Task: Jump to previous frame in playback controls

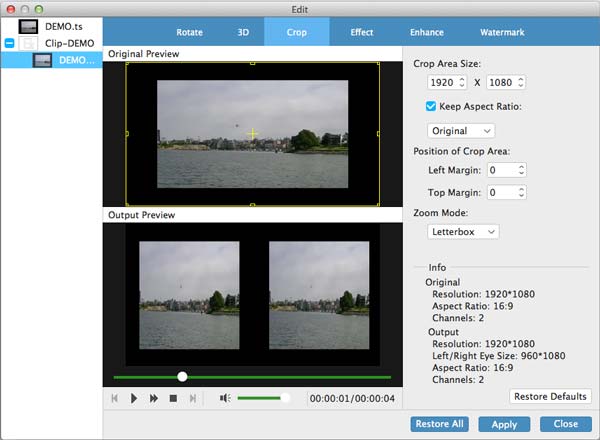Action: tap(114, 398)
